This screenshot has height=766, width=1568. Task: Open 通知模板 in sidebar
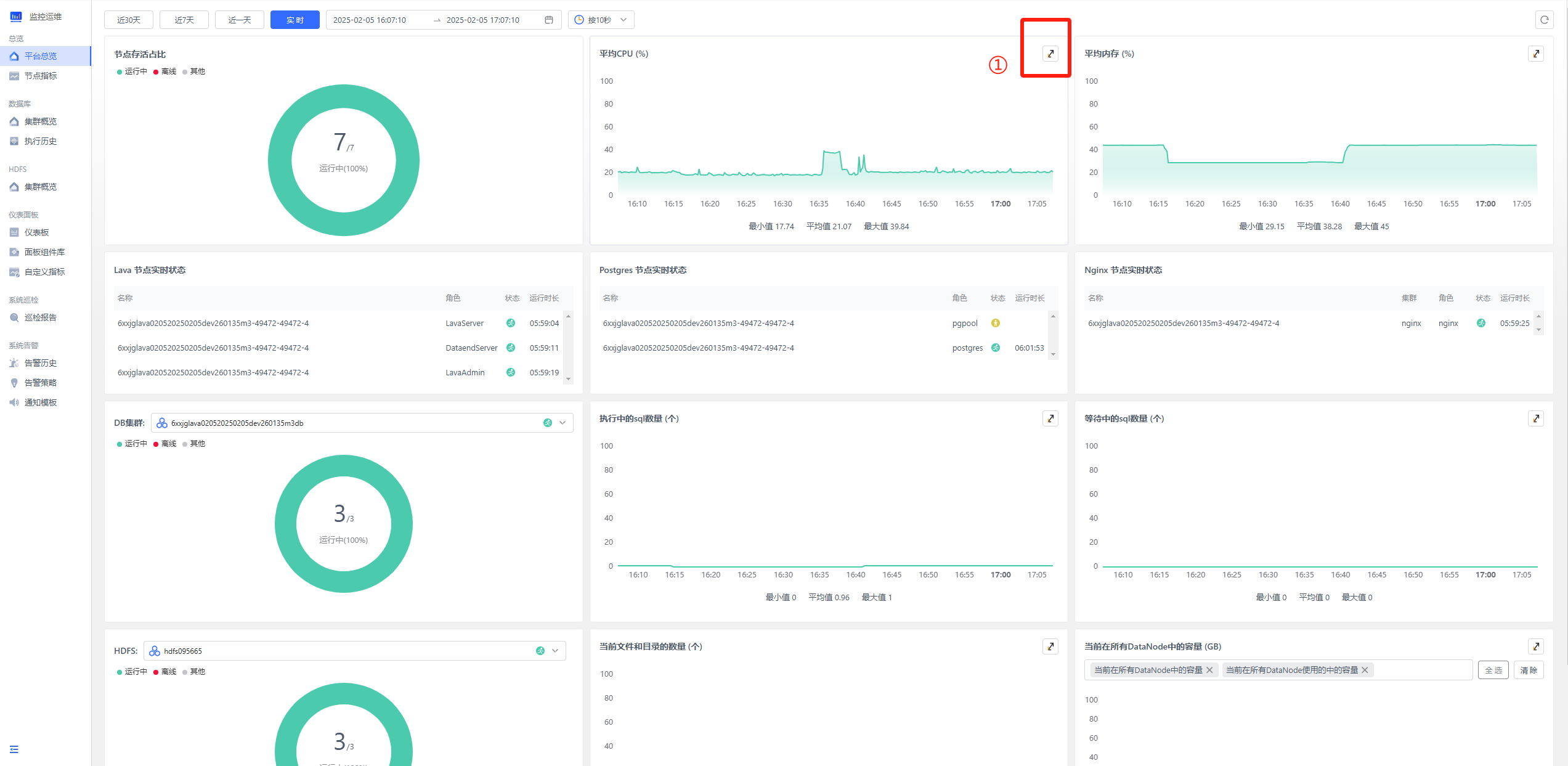click(46, 402)
